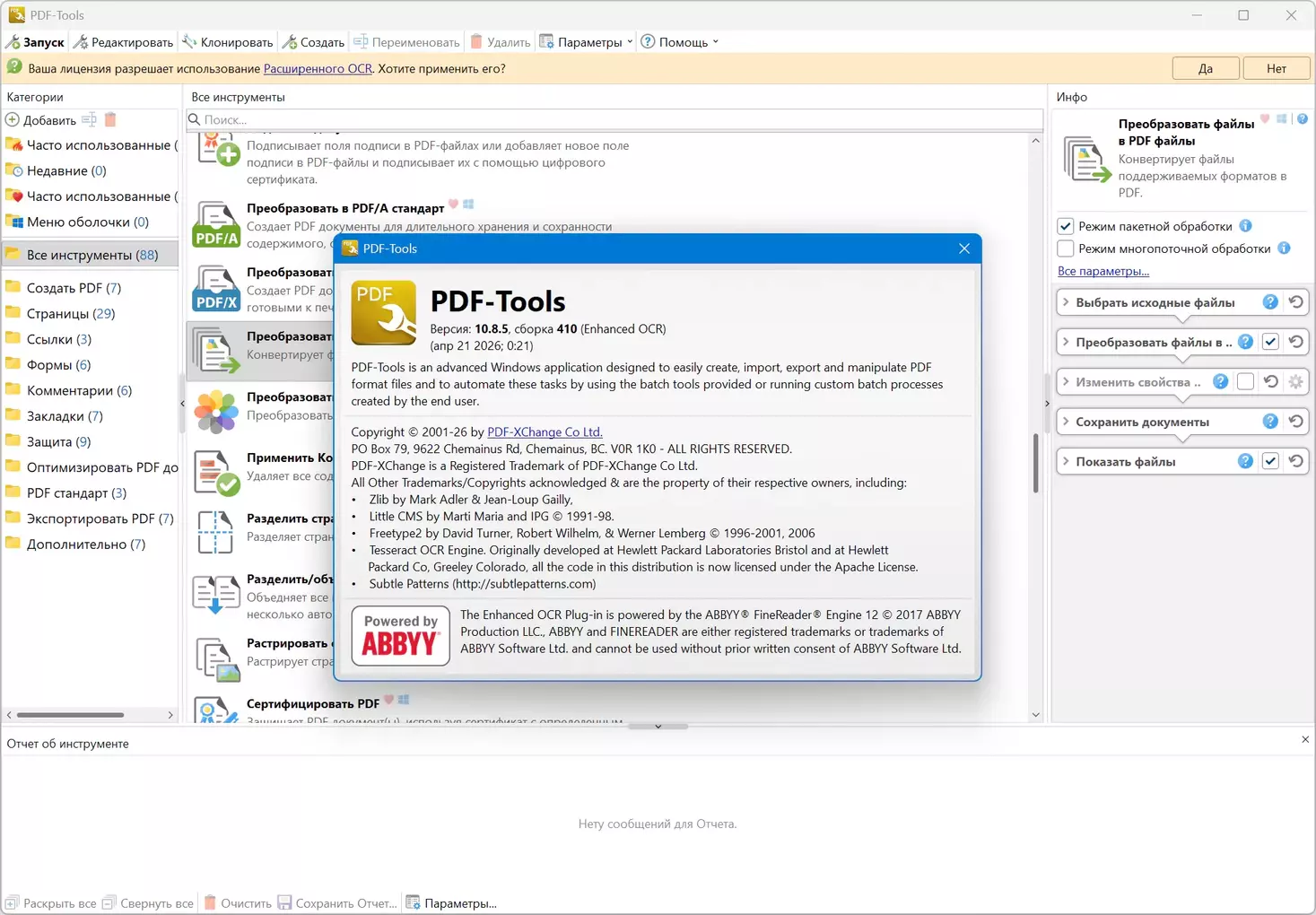This screenshot has width=1316, height=915.
Task: Expand the Преобразовать файлы в step
Action: pos(1066,342)
